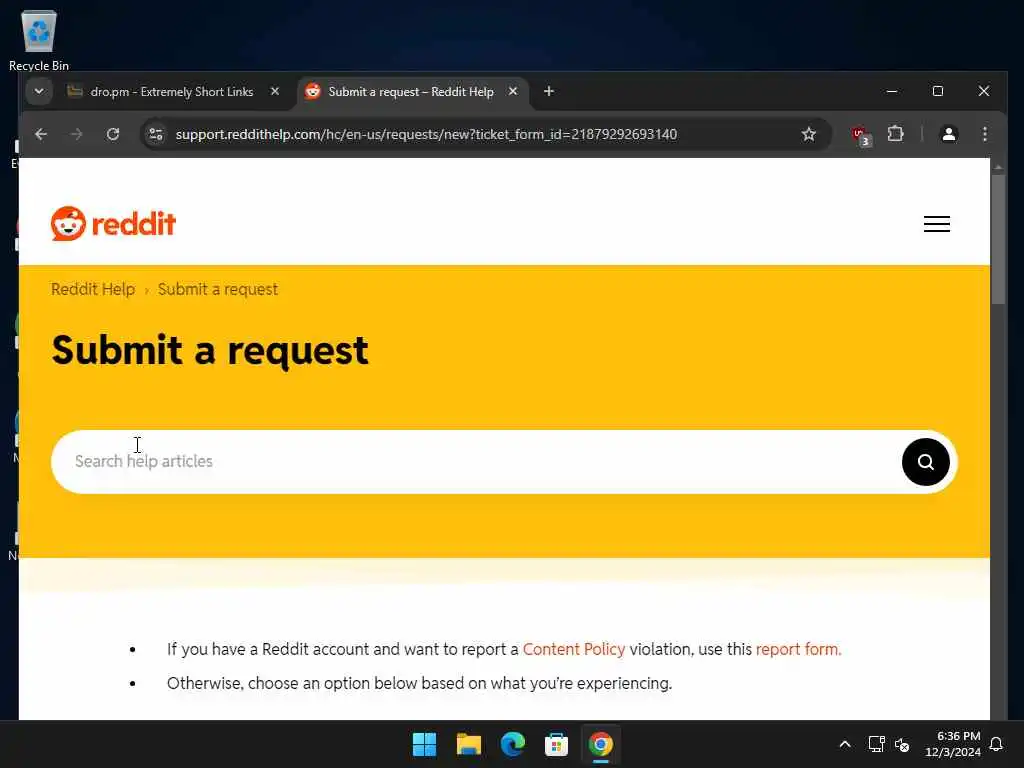Open the clock and date panel

953,744
